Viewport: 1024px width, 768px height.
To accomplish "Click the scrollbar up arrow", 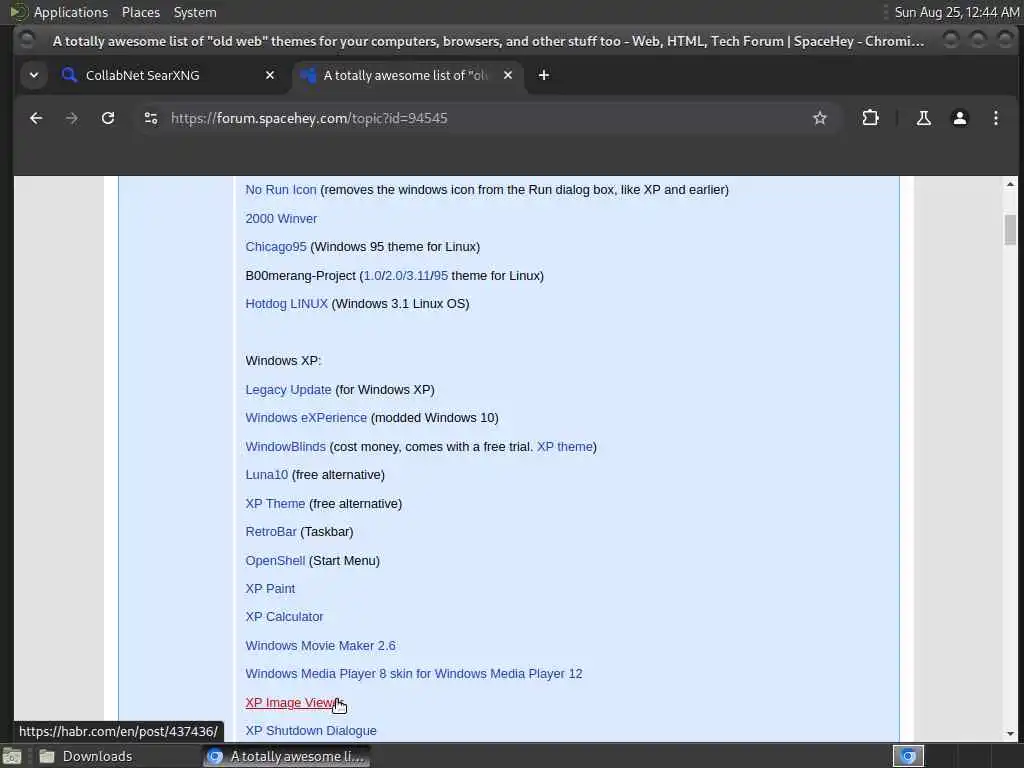I will (x=1010, y=185).
